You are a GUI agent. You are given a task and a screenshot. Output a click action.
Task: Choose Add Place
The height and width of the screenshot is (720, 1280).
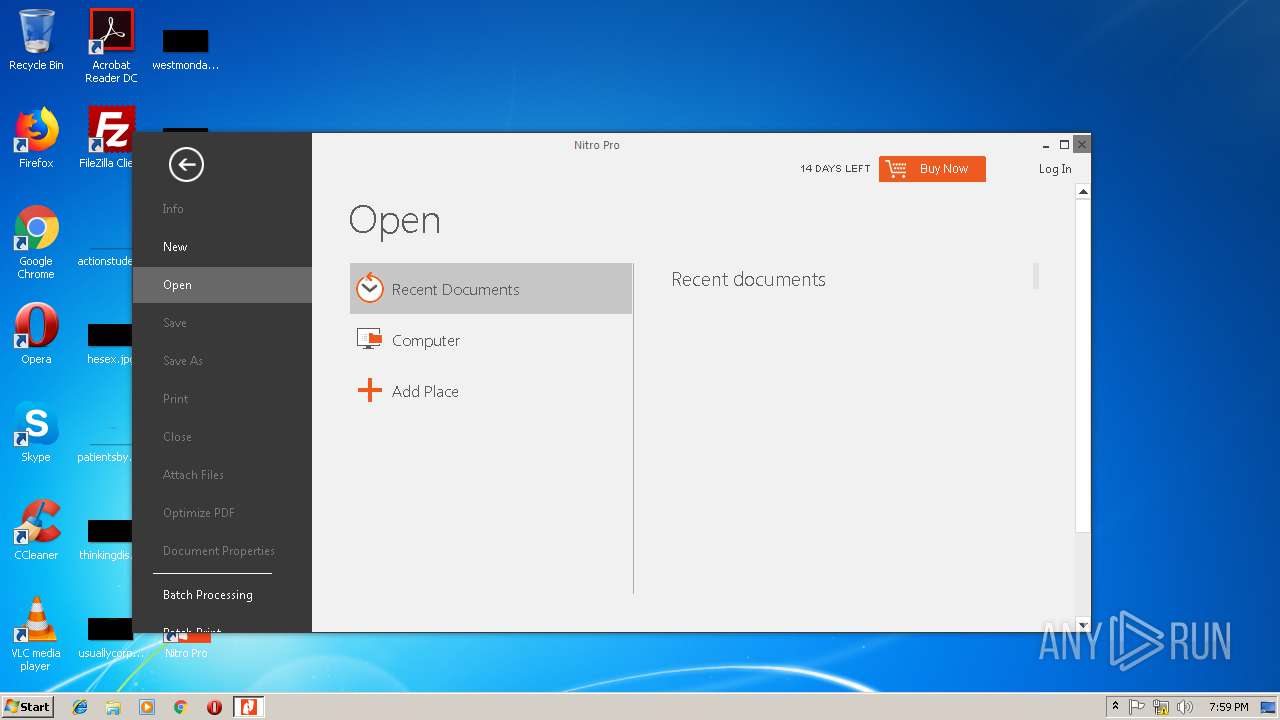tap(491, 391)
